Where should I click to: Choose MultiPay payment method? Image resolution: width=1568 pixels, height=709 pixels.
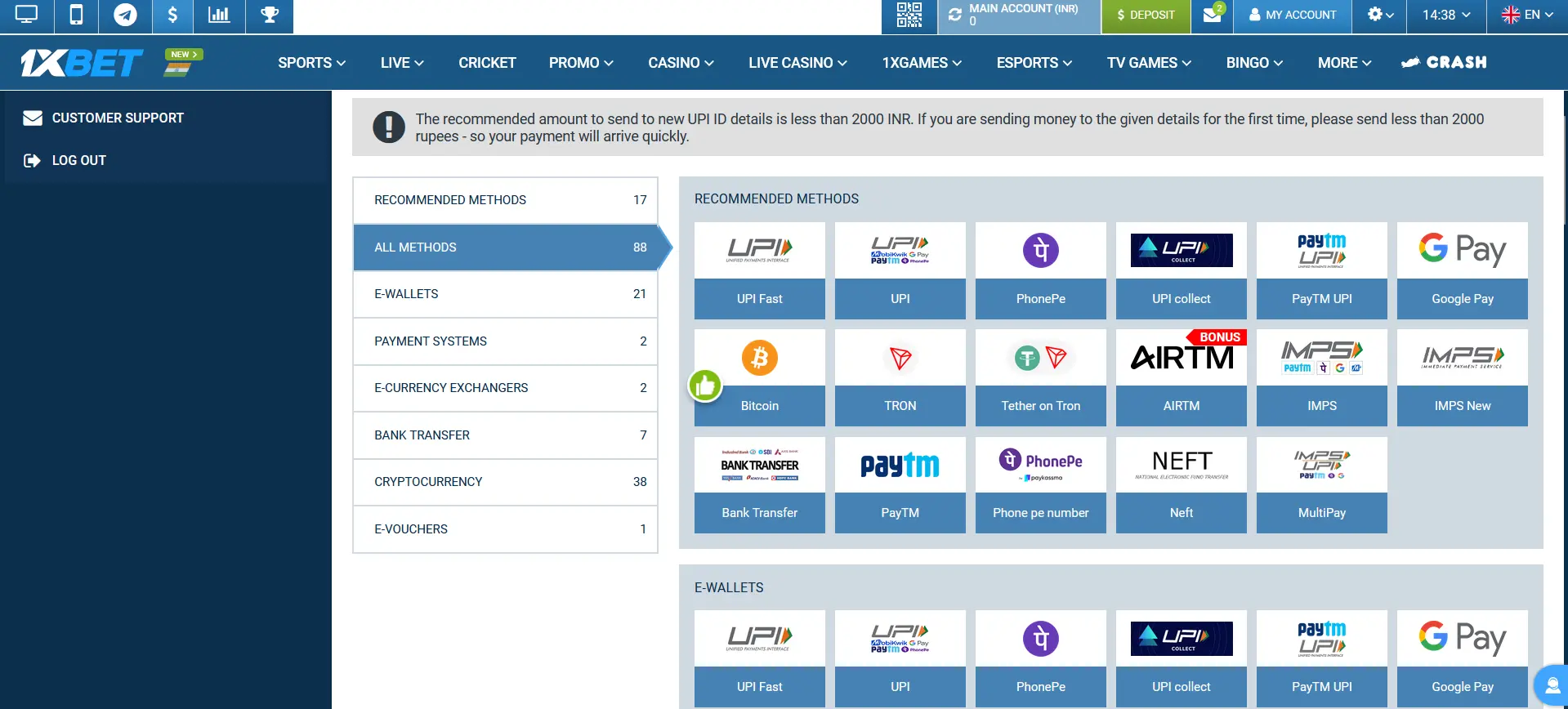click(1322, 485)
